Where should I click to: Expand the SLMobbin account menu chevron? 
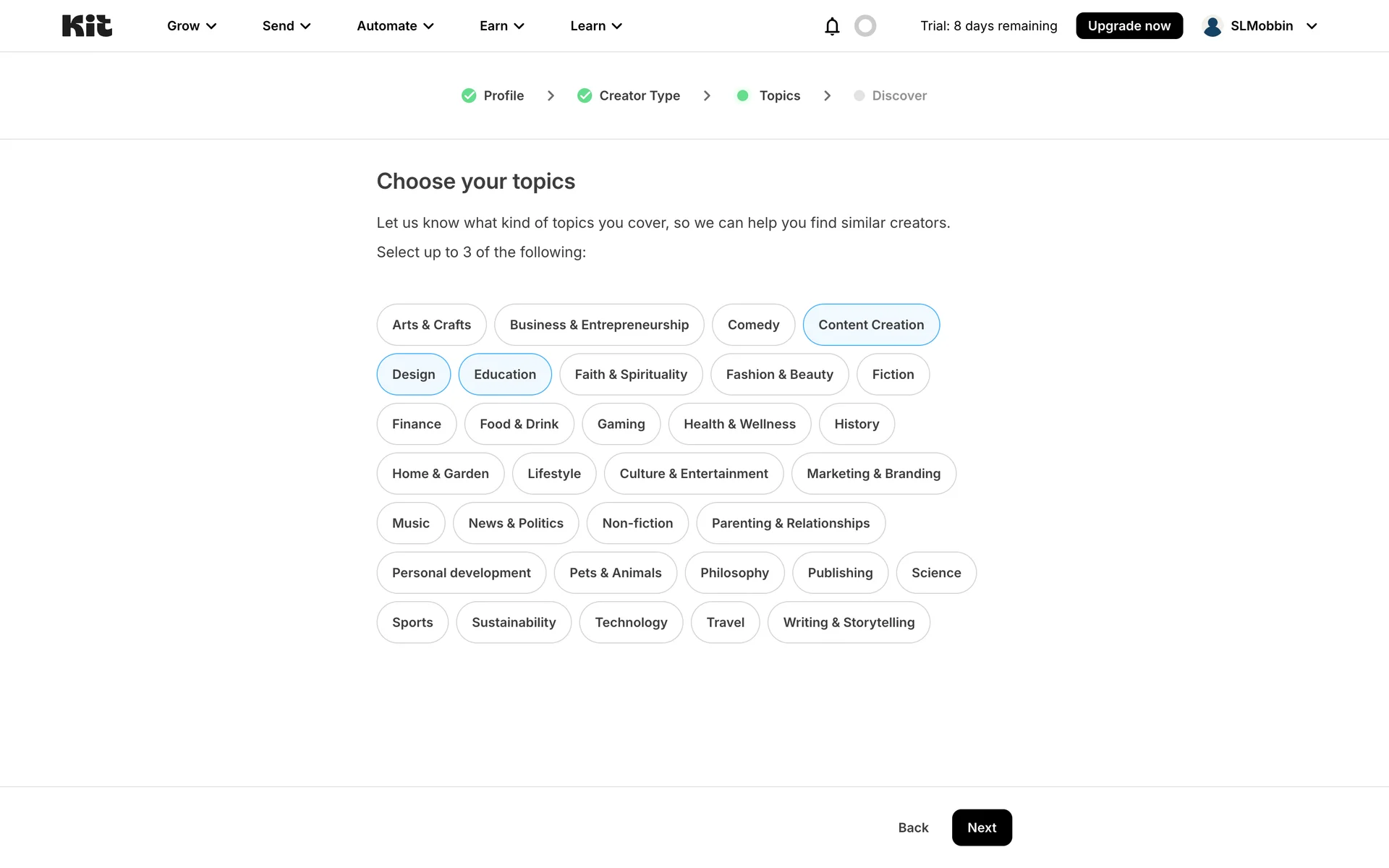tap(1312, 26)
